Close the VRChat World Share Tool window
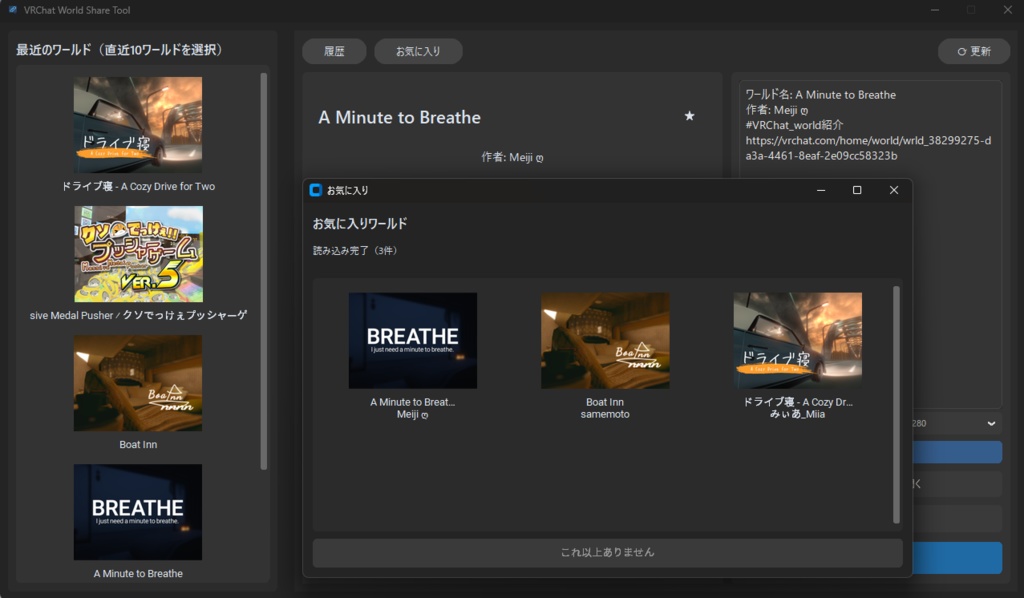1024x598 pixels. (x=1008, y=10)
